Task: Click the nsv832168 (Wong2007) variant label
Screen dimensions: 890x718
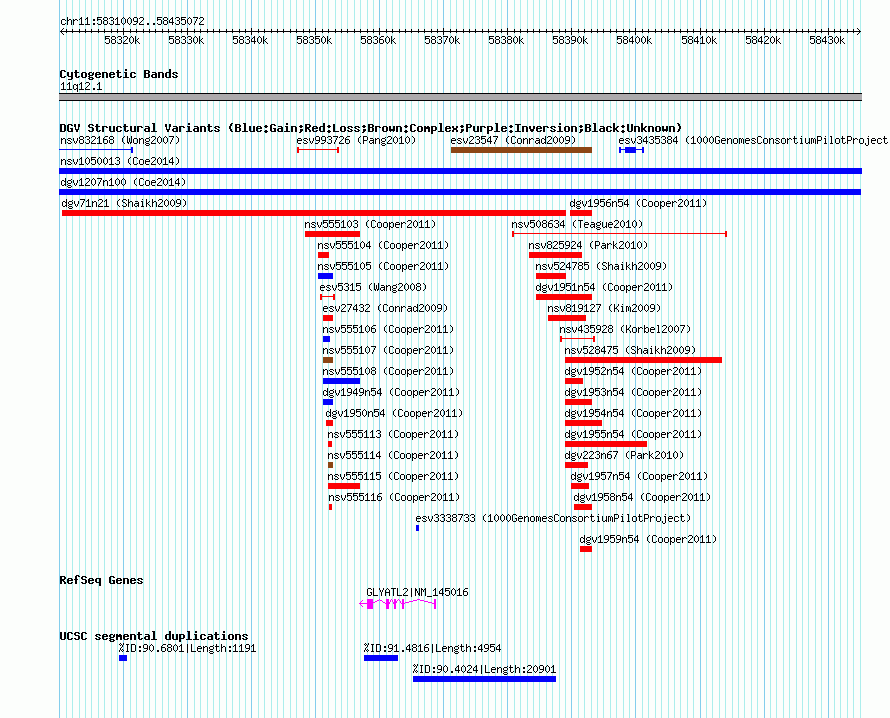Action: tap(120, 140)
